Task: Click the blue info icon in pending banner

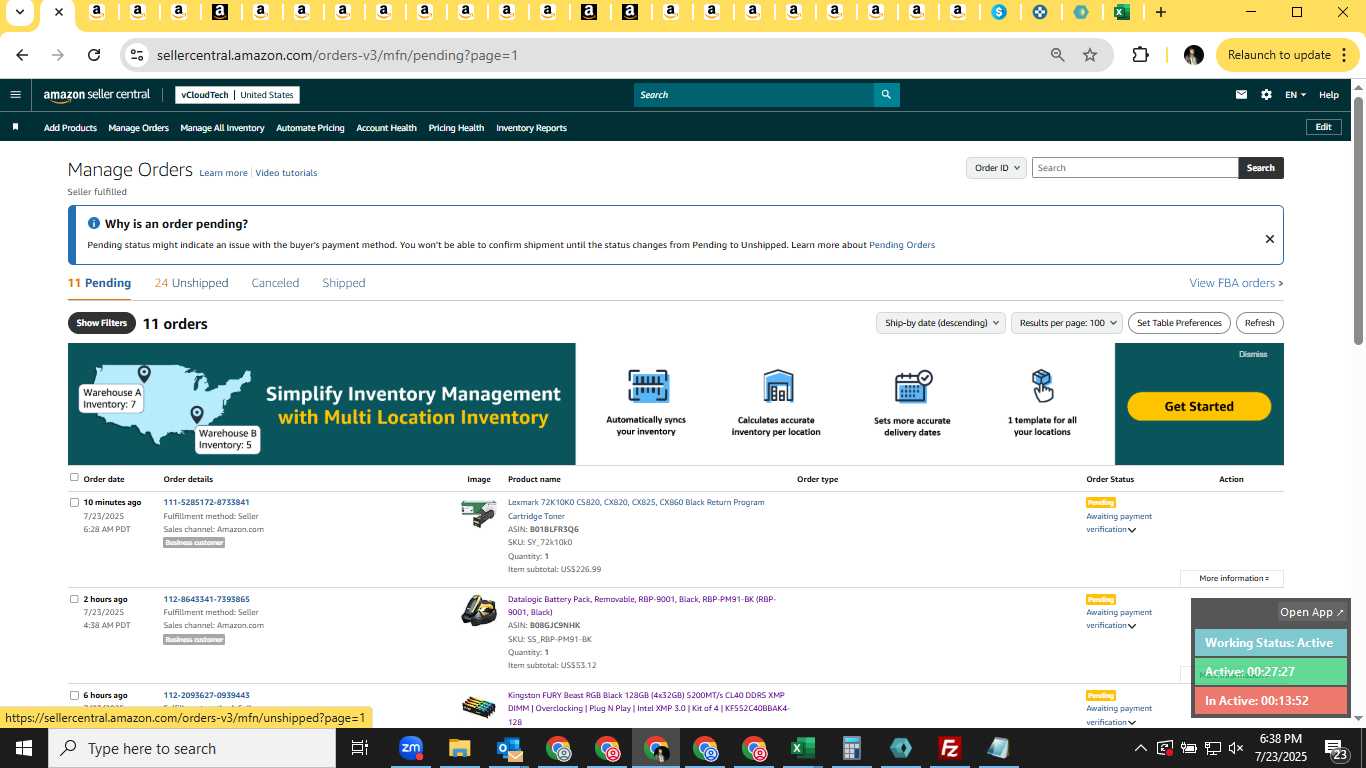Action: pos(94,223)
